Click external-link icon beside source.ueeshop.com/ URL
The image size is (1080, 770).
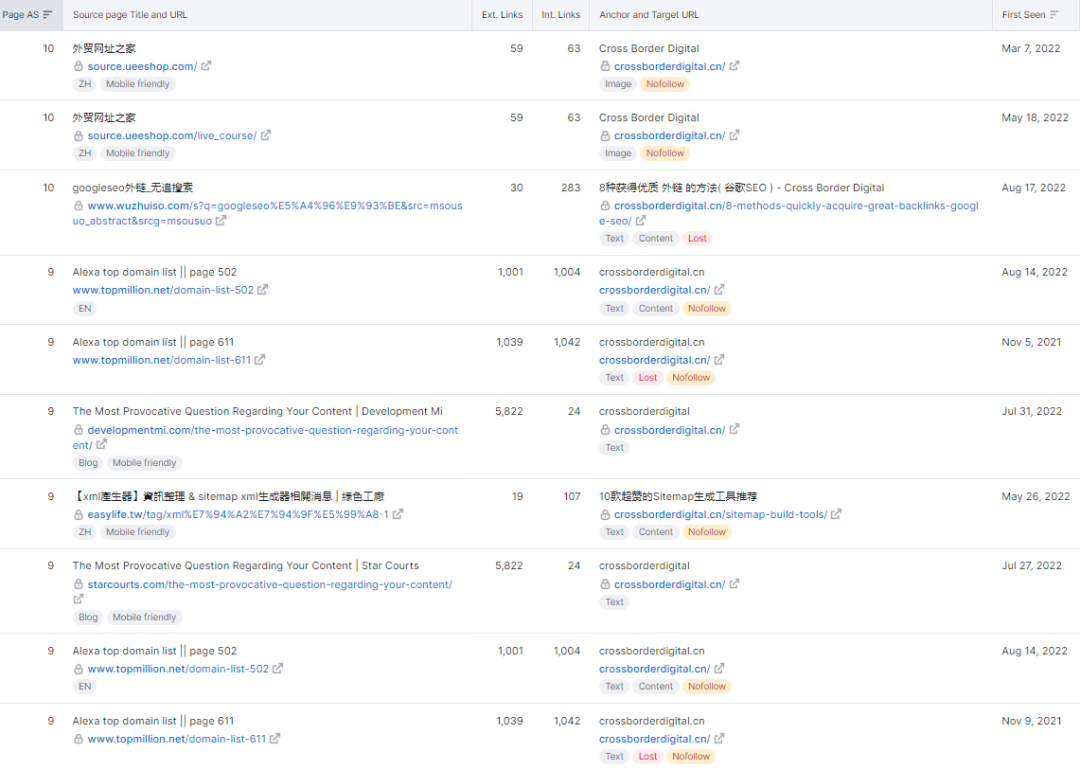click(206, 66)
